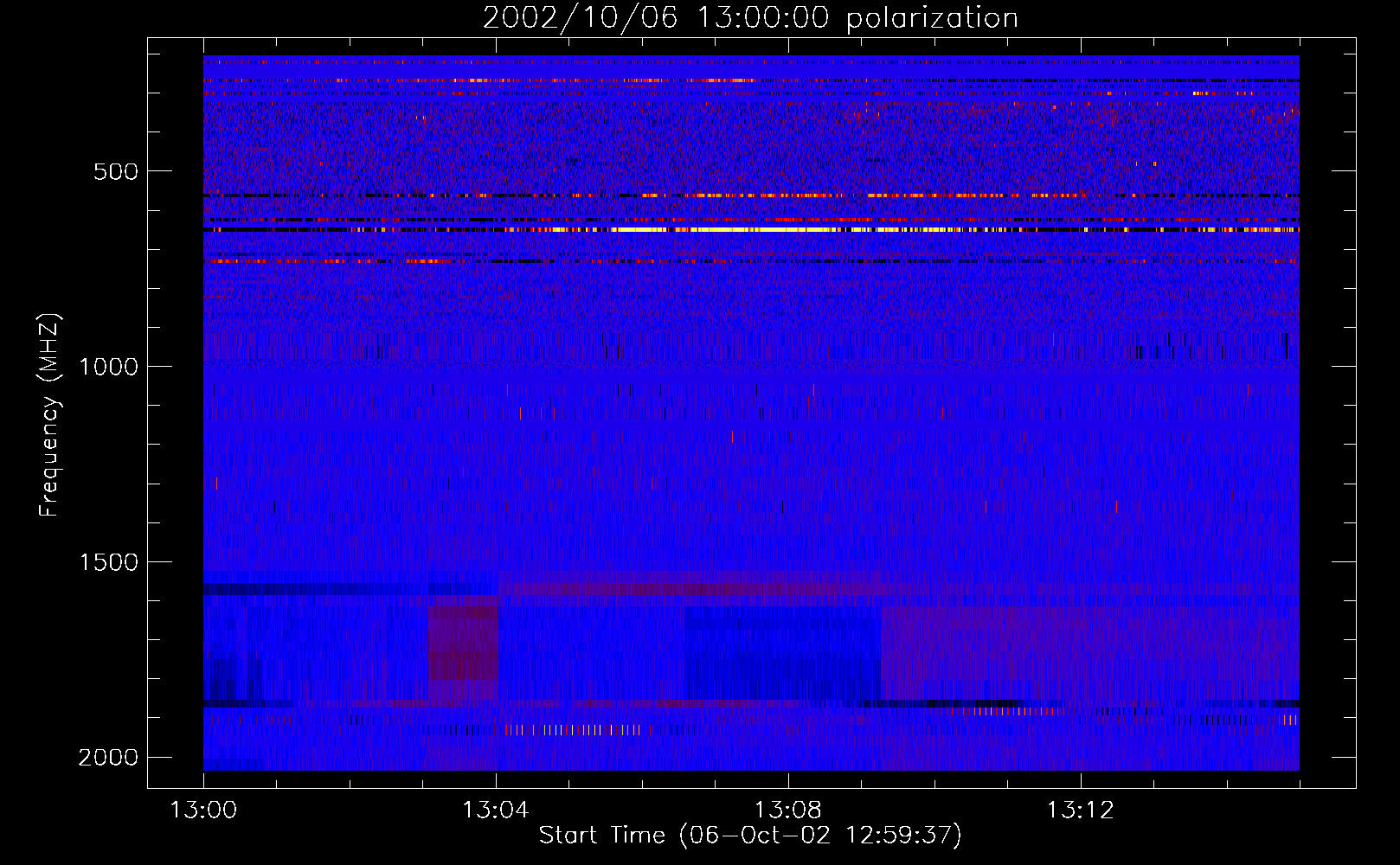Select the 1000 frequency axis label
Viewport: 1400px width, 865px height.
(109, 367)
